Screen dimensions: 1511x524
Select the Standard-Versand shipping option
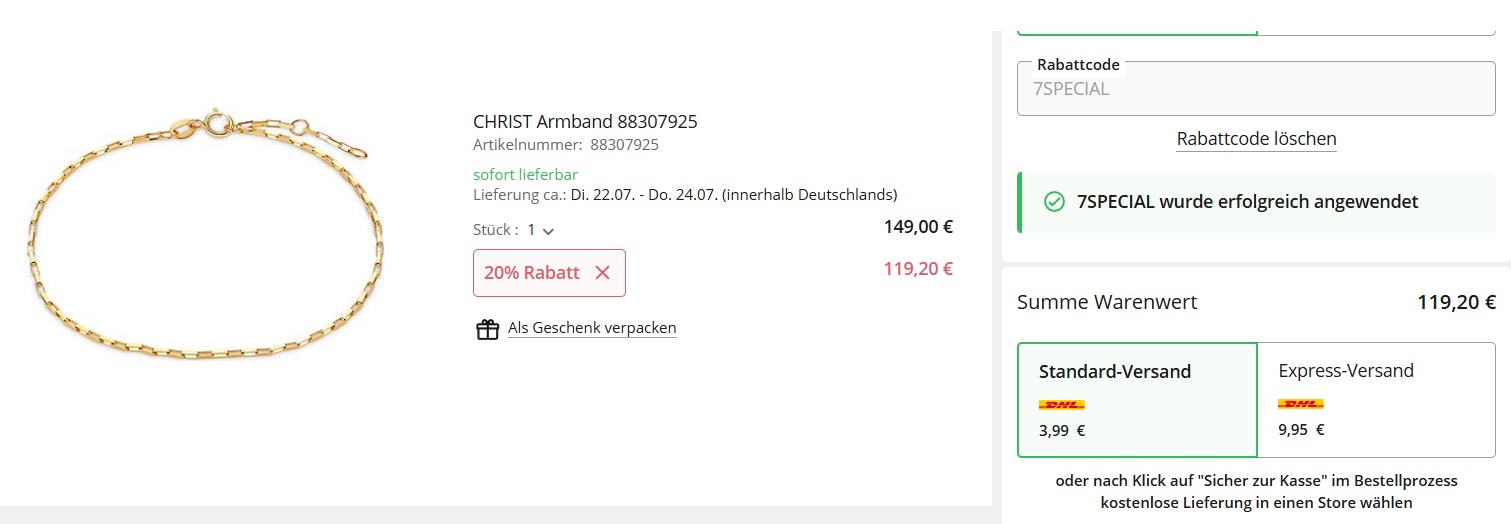point(1136,399)
